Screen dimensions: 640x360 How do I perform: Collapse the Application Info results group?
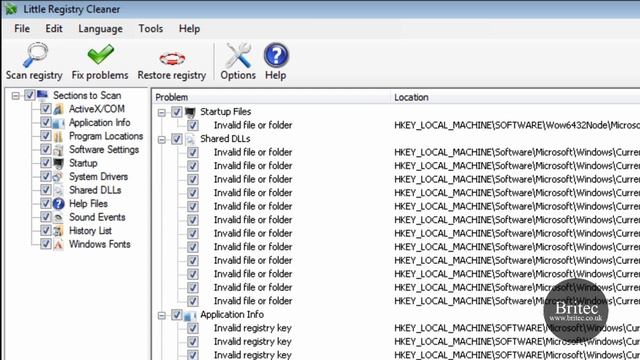pyautogui.click(x=162, y=315)
